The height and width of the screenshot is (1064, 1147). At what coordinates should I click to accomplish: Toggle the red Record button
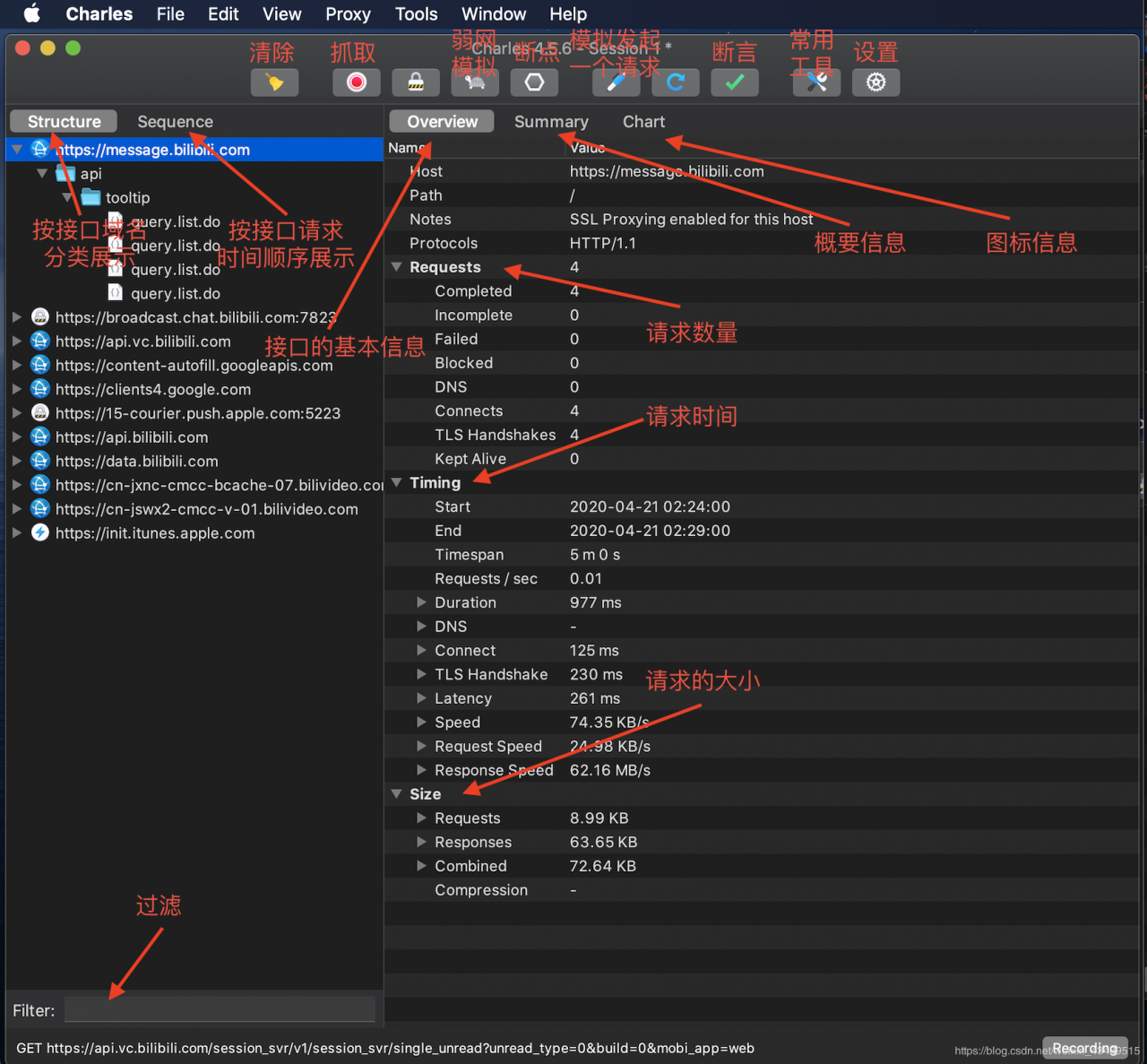click(356, 82)
